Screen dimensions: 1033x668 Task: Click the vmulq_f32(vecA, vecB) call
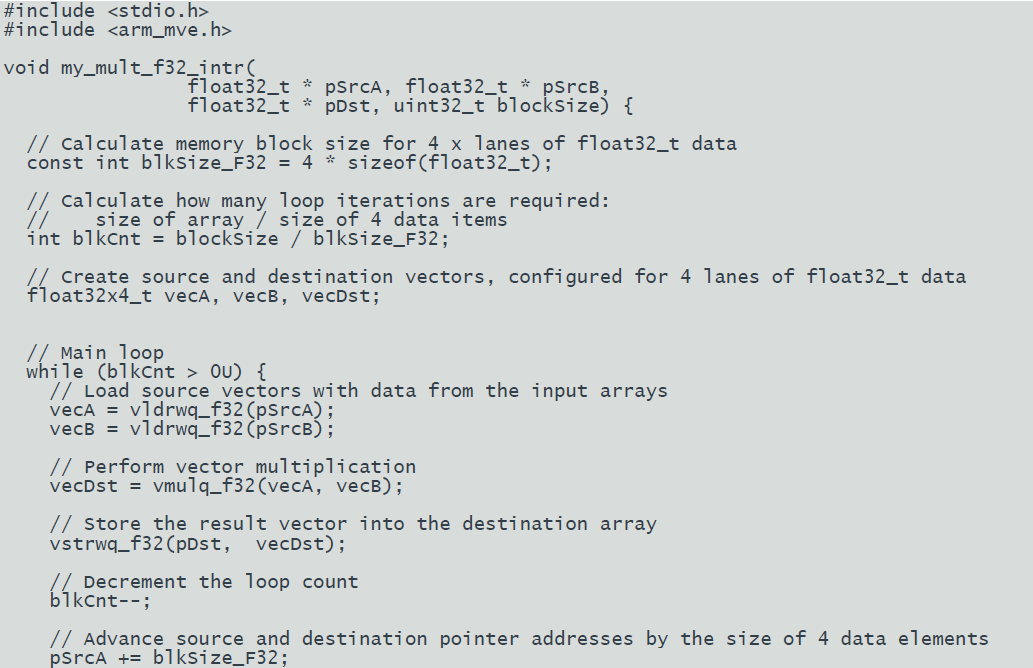tap(273, 487)
